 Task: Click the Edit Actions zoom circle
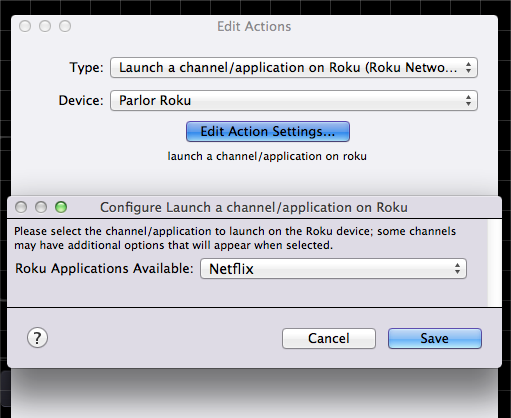pyautogui.click(x=65, y=26)
